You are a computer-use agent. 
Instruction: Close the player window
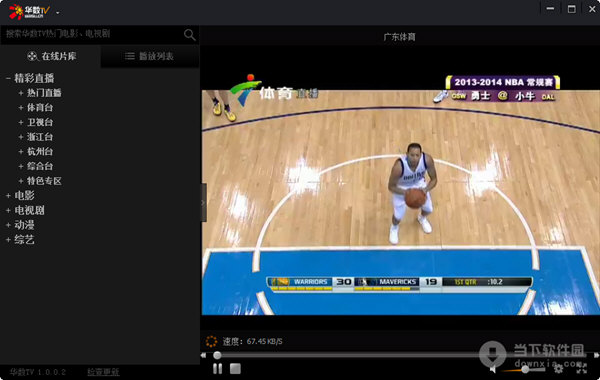point(592,9)
